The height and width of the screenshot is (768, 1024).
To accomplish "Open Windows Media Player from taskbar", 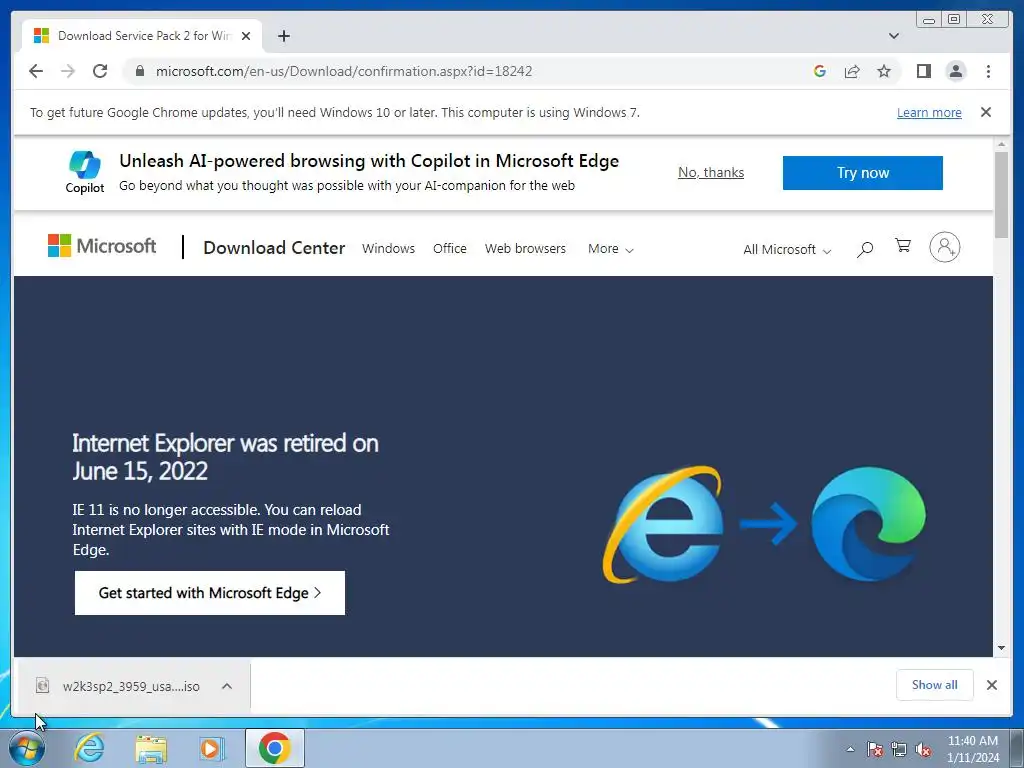I will click(211, 748).
